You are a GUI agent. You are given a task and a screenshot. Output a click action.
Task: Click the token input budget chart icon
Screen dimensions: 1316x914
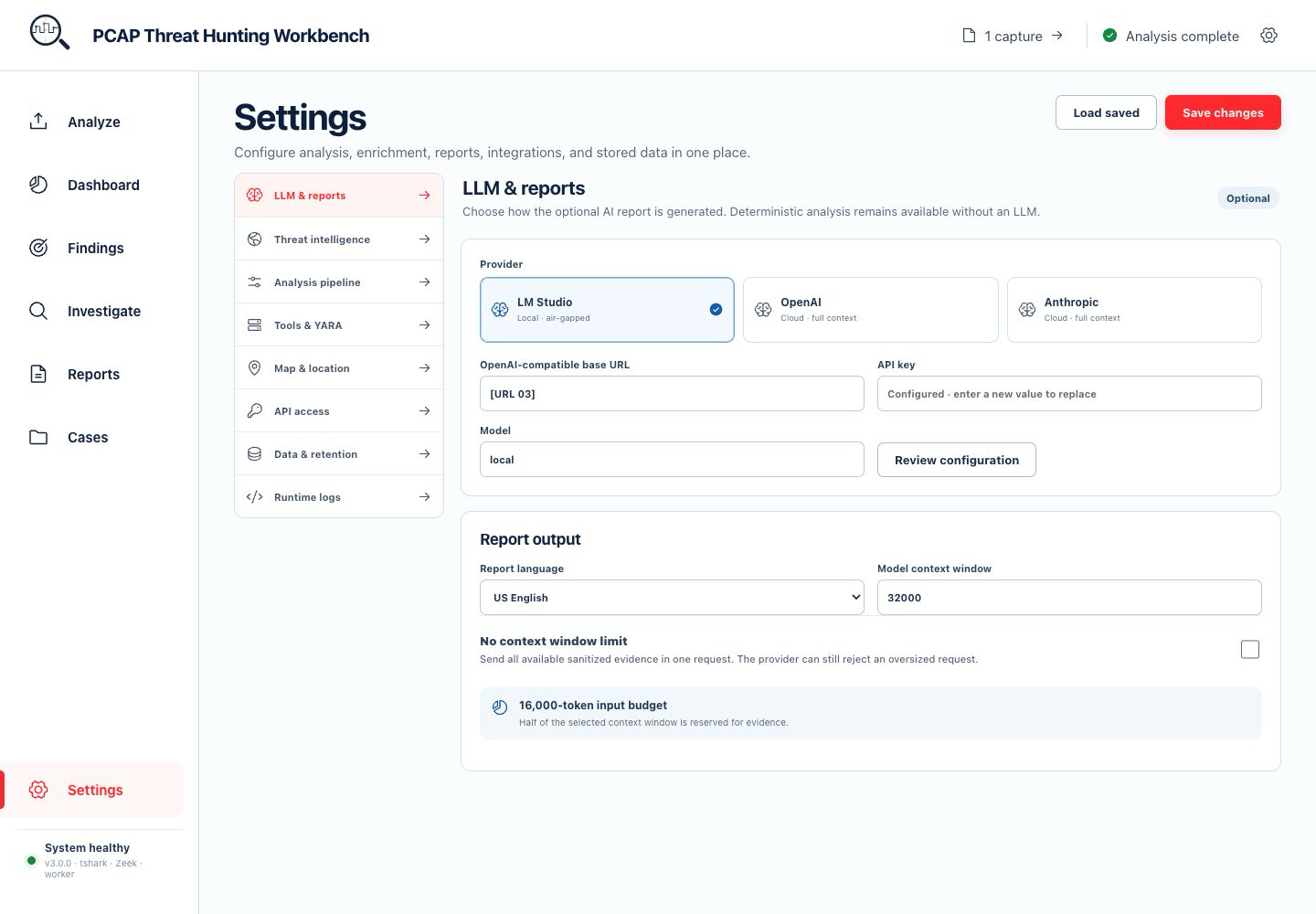pos(500,707)
